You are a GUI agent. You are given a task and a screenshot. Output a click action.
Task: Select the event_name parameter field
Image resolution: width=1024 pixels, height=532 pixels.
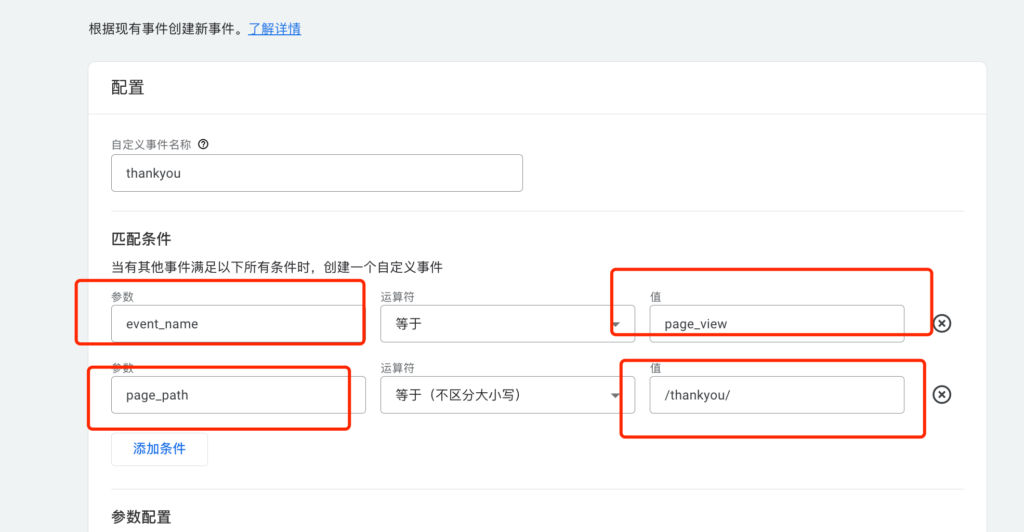click(x=238, y=324)
